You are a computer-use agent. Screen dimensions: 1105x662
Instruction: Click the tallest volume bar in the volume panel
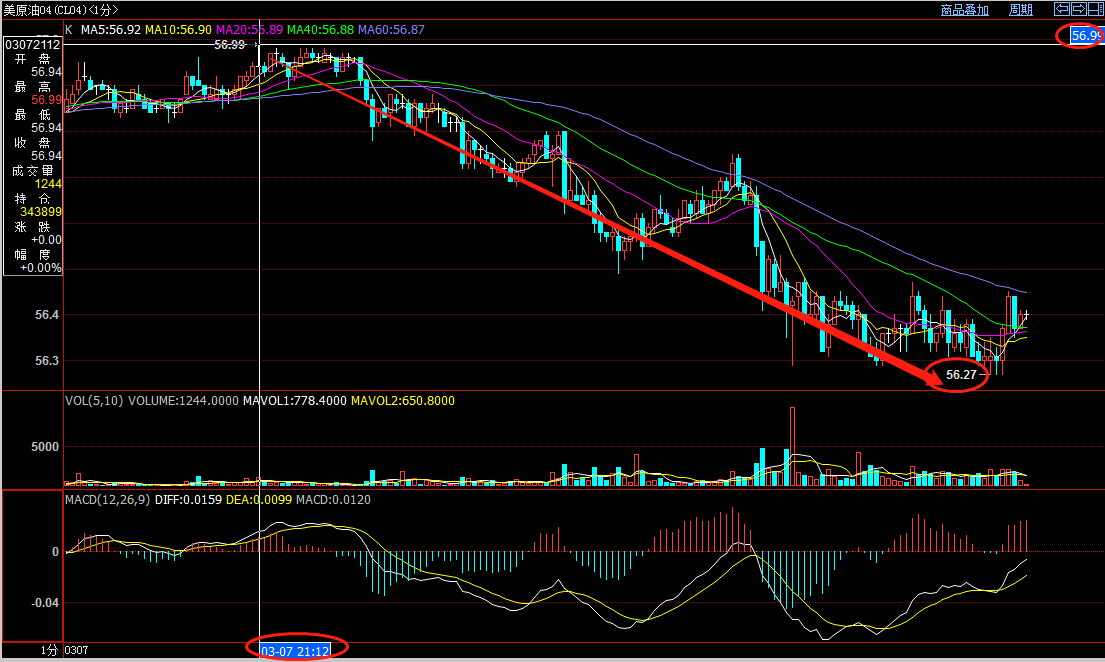tap(792, 446)
